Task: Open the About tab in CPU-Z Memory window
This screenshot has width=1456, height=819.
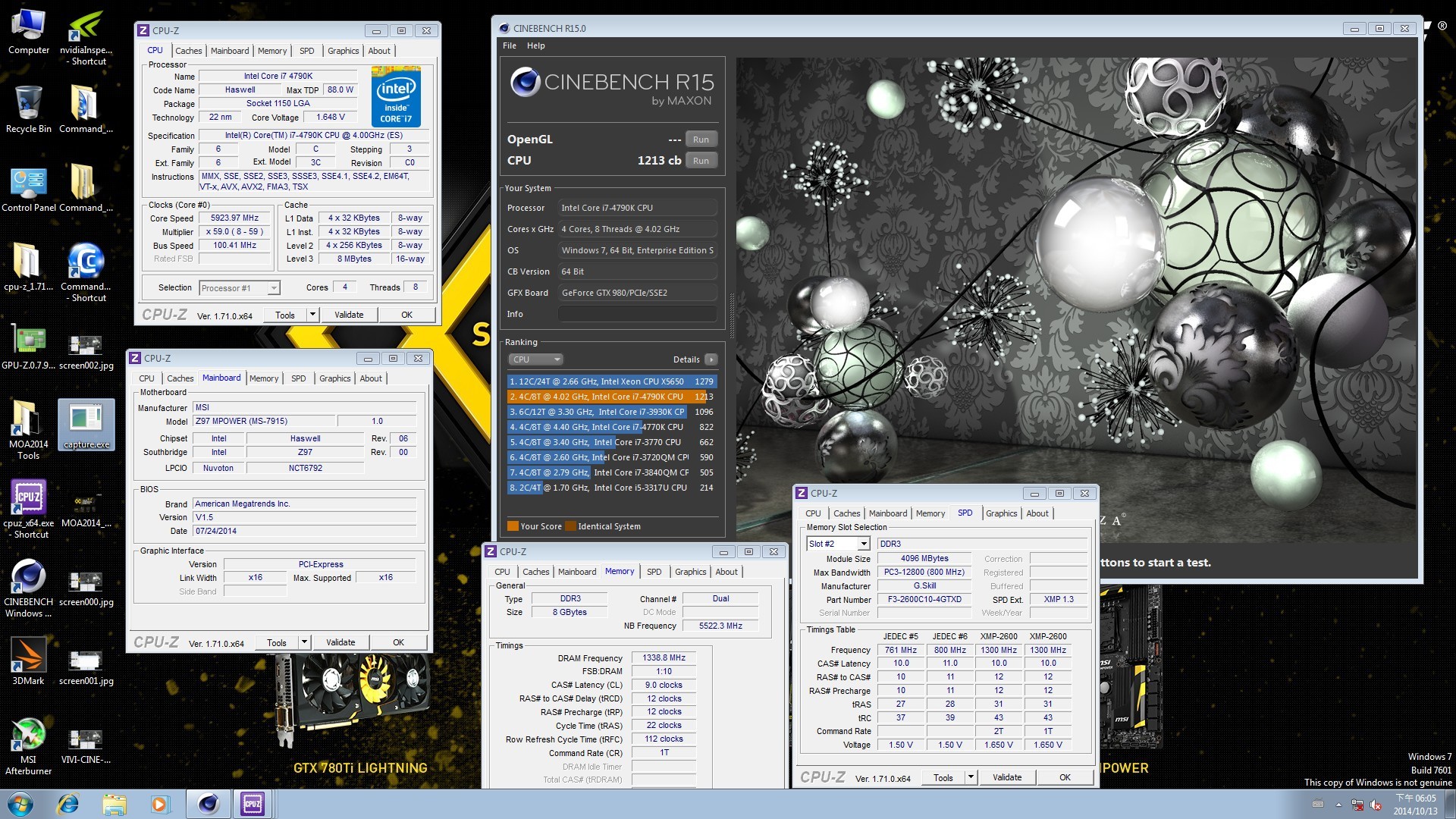Action: click(x=726, y=572)
